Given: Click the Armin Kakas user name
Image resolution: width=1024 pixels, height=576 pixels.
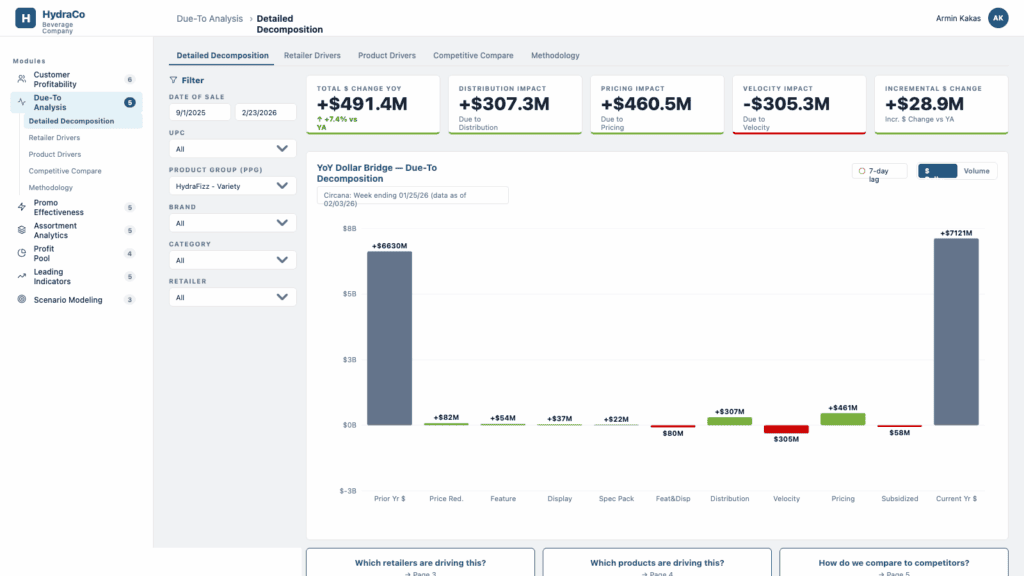Looking at the screenshot, I should (958, 18).
